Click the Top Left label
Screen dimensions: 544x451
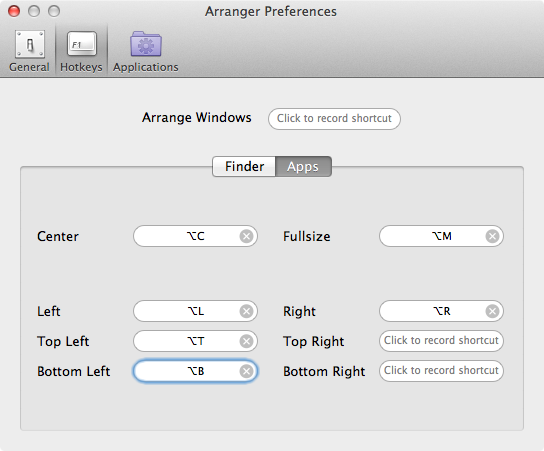click(x=63, y=342)
